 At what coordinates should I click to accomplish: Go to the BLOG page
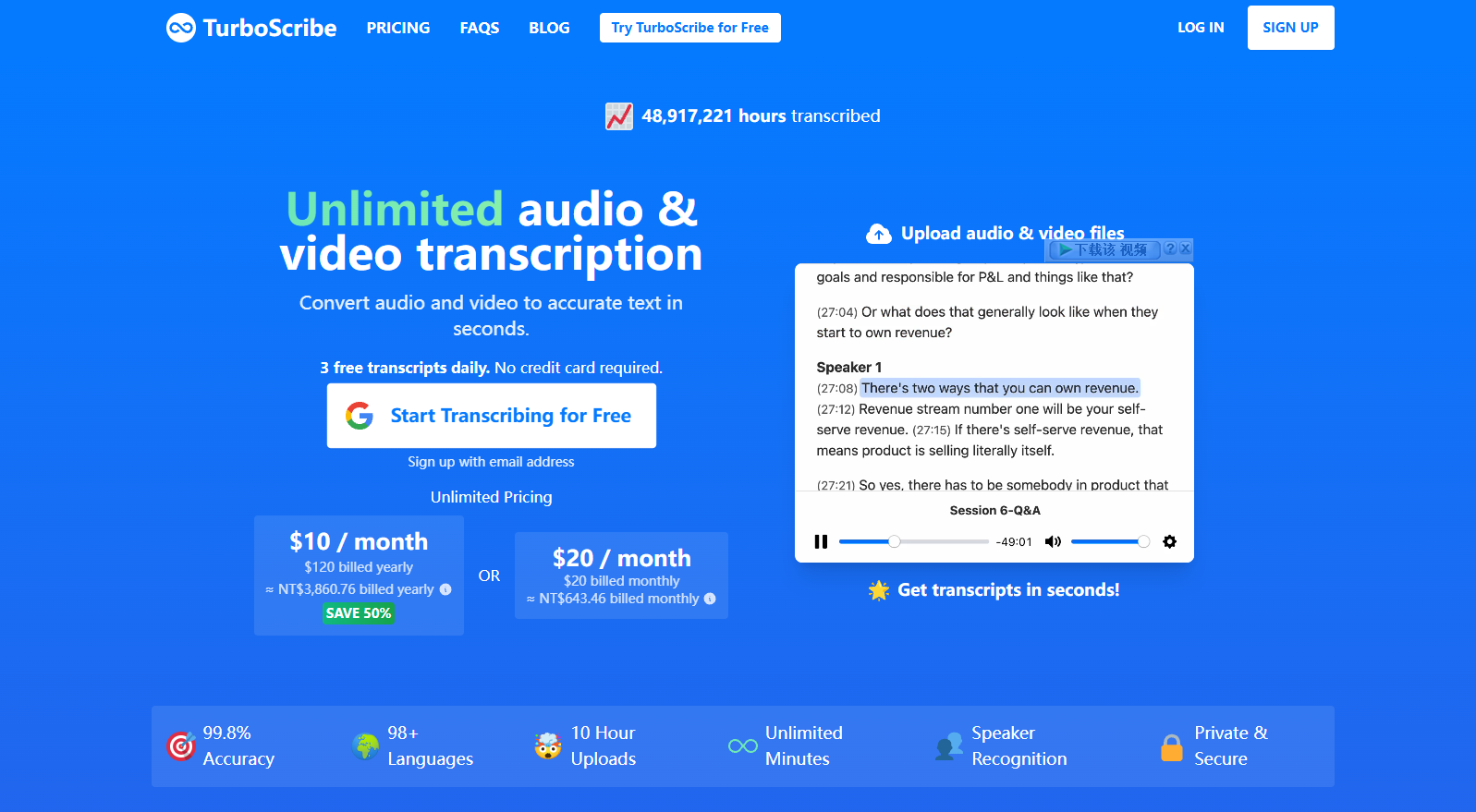tap(549, 28)
